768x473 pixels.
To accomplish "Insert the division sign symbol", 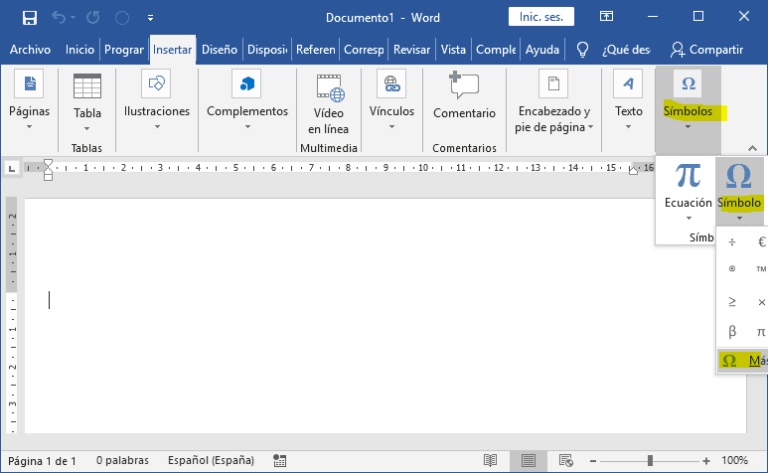I will (x=732, y=242).
